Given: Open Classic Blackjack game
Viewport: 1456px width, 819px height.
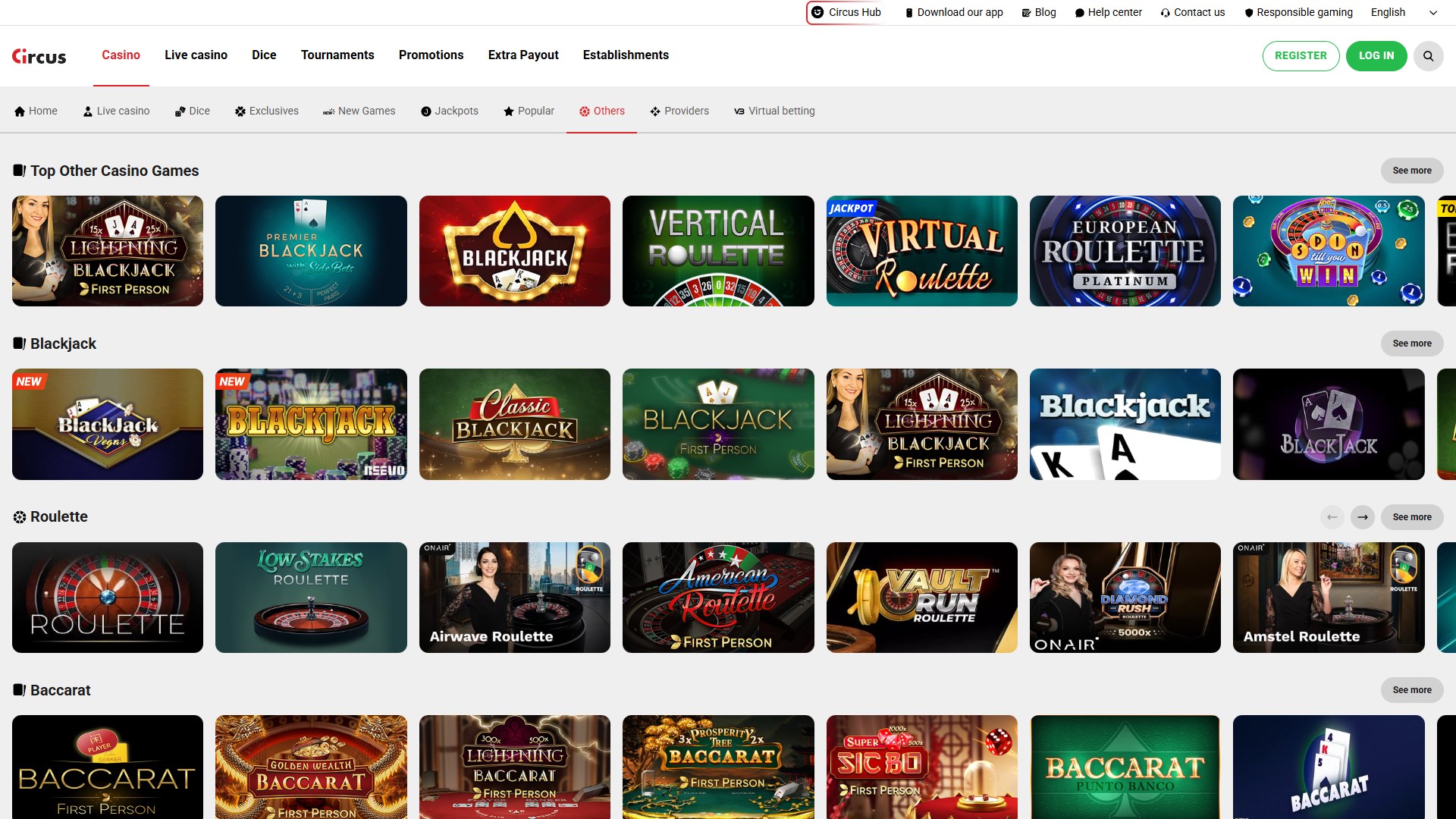Looking at the screenshot, I should (515, 425).
